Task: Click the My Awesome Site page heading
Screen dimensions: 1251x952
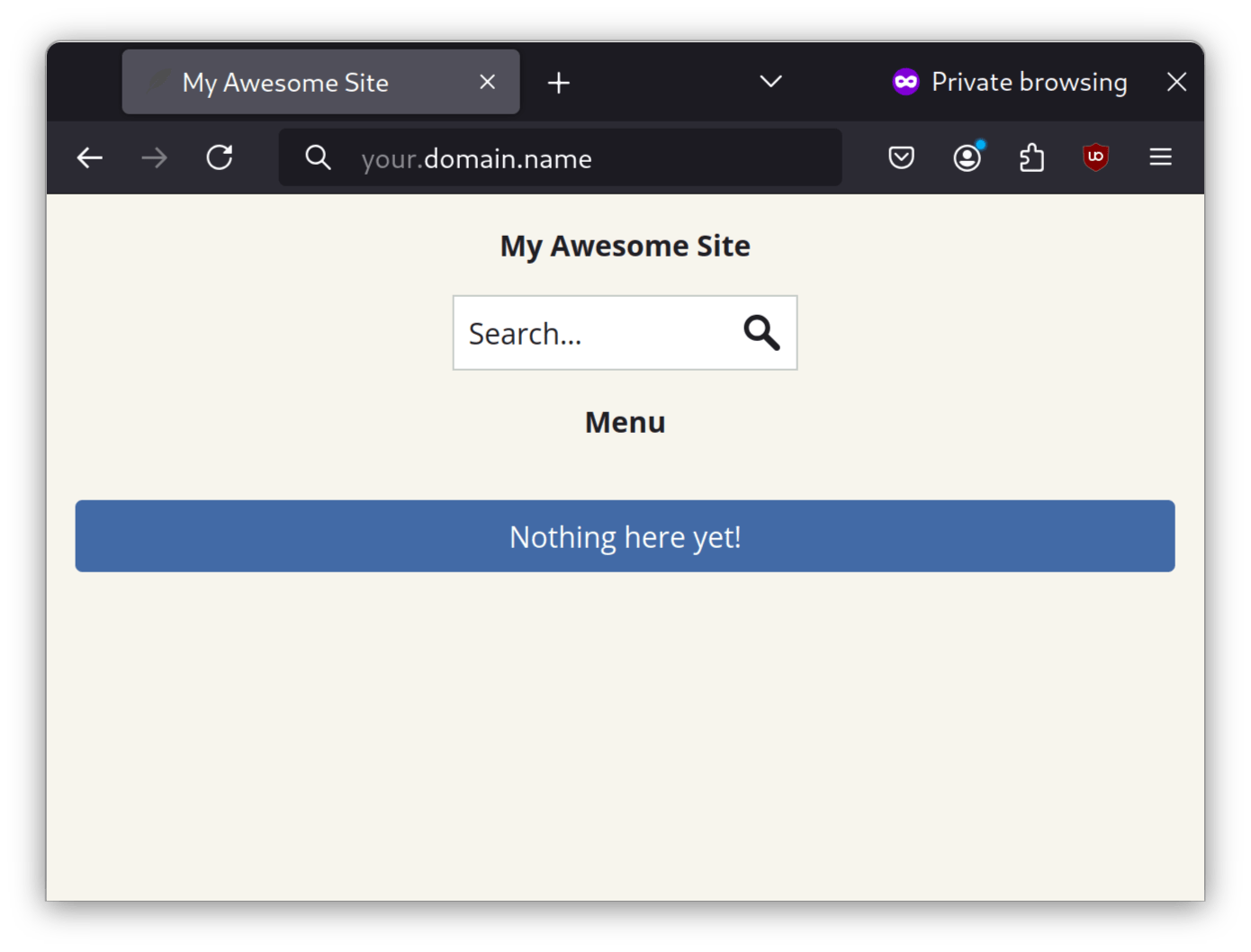Action: (625, 246)
